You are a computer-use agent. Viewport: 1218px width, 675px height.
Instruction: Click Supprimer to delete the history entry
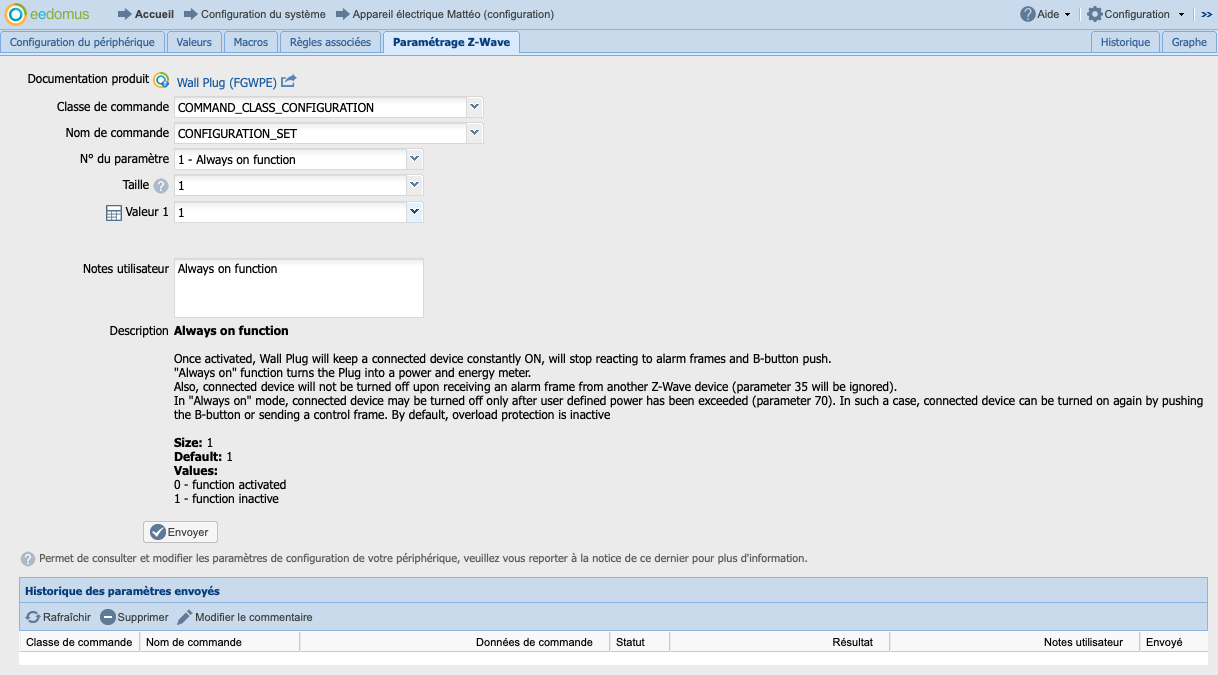pos(134,617)
